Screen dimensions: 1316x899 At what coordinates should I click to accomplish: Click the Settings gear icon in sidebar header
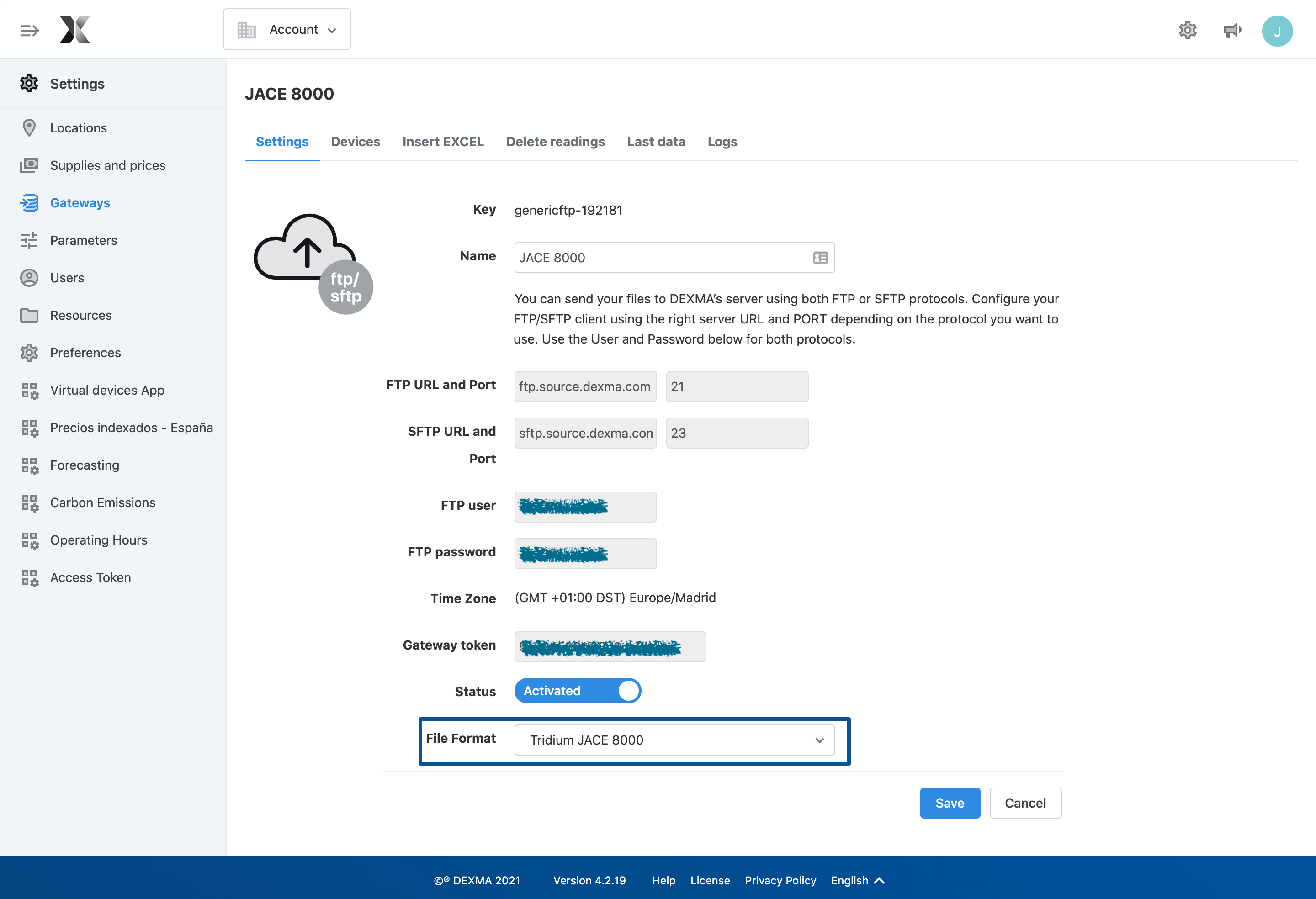[29, 83]
